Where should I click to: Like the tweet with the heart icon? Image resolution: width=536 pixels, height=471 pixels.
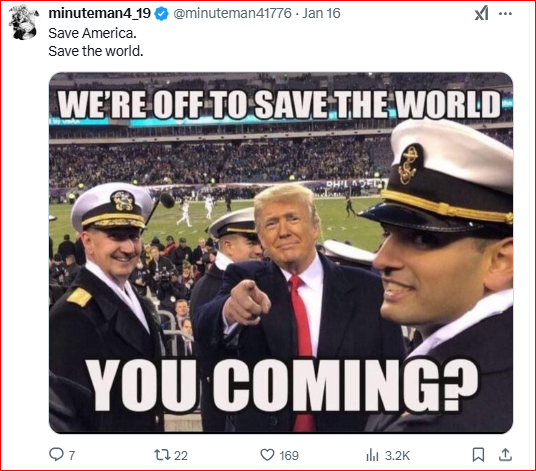[x=267, y=455]
